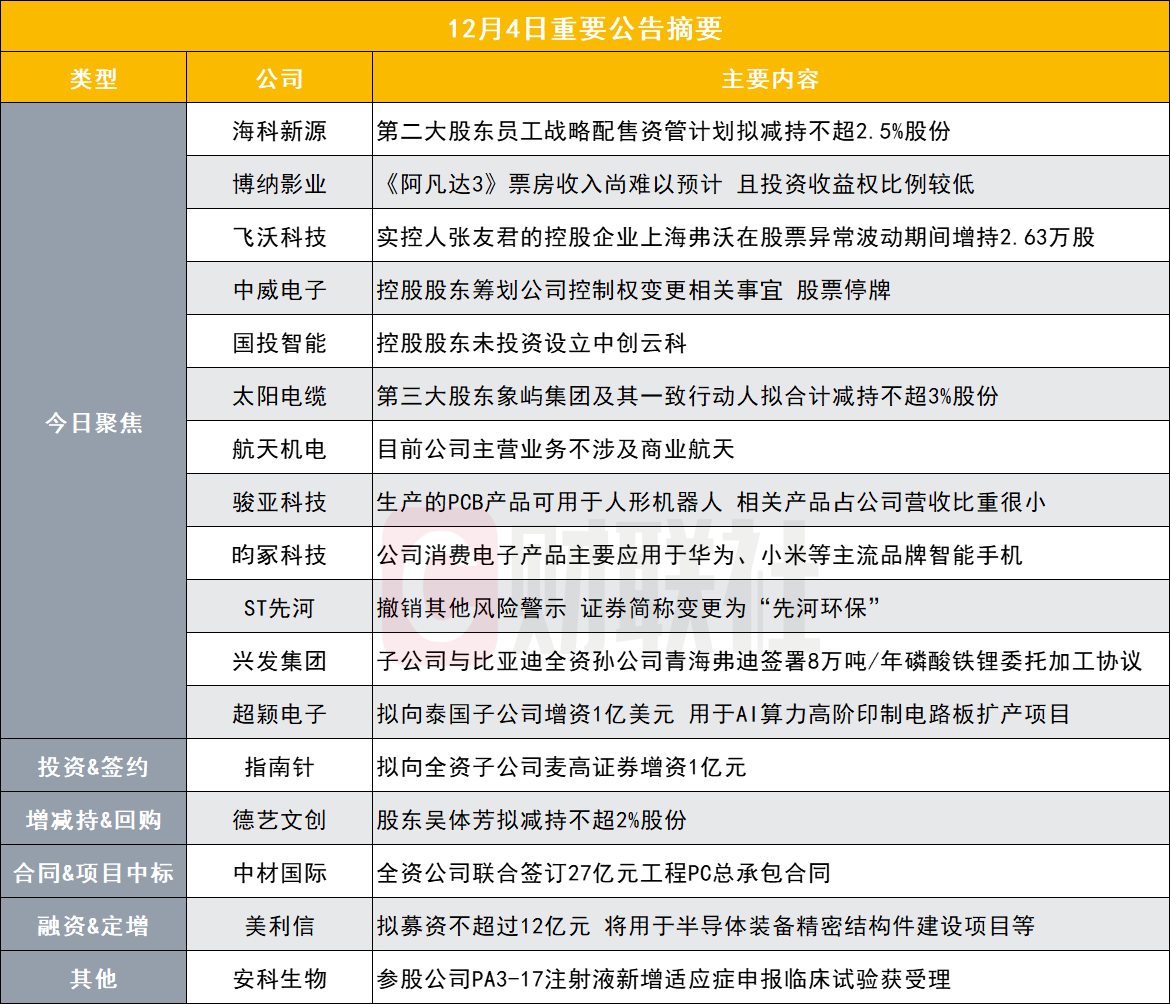Click text about 象屿集团拟合计减持不超3%
The image size is (1170, 1004).
(x=687, y=396)
